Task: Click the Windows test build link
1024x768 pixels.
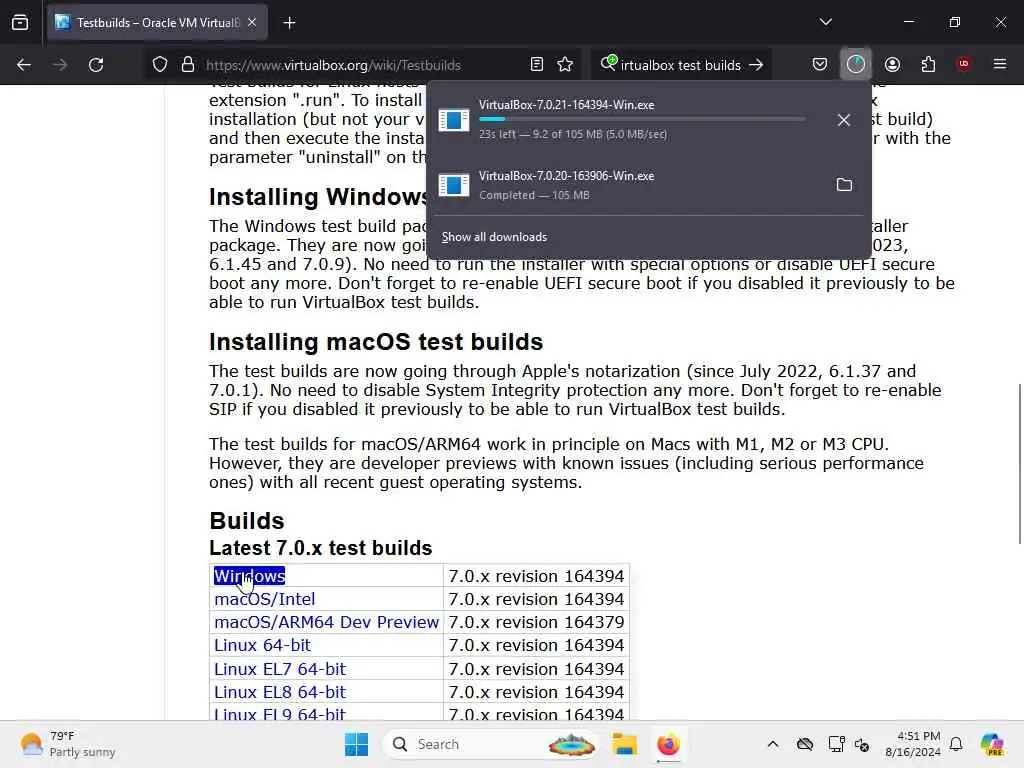Action: [249, 576]
